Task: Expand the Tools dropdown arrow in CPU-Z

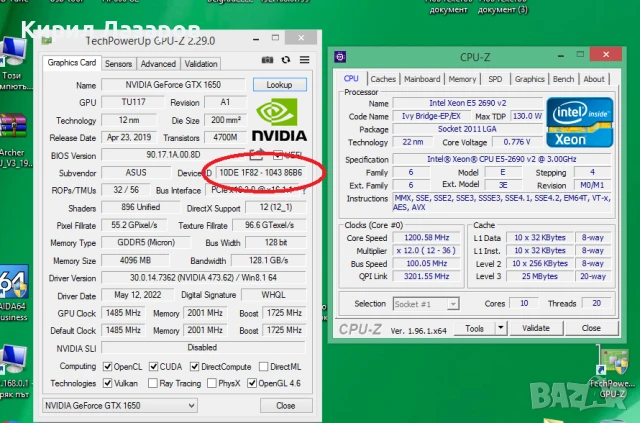Action: point(500,328)
